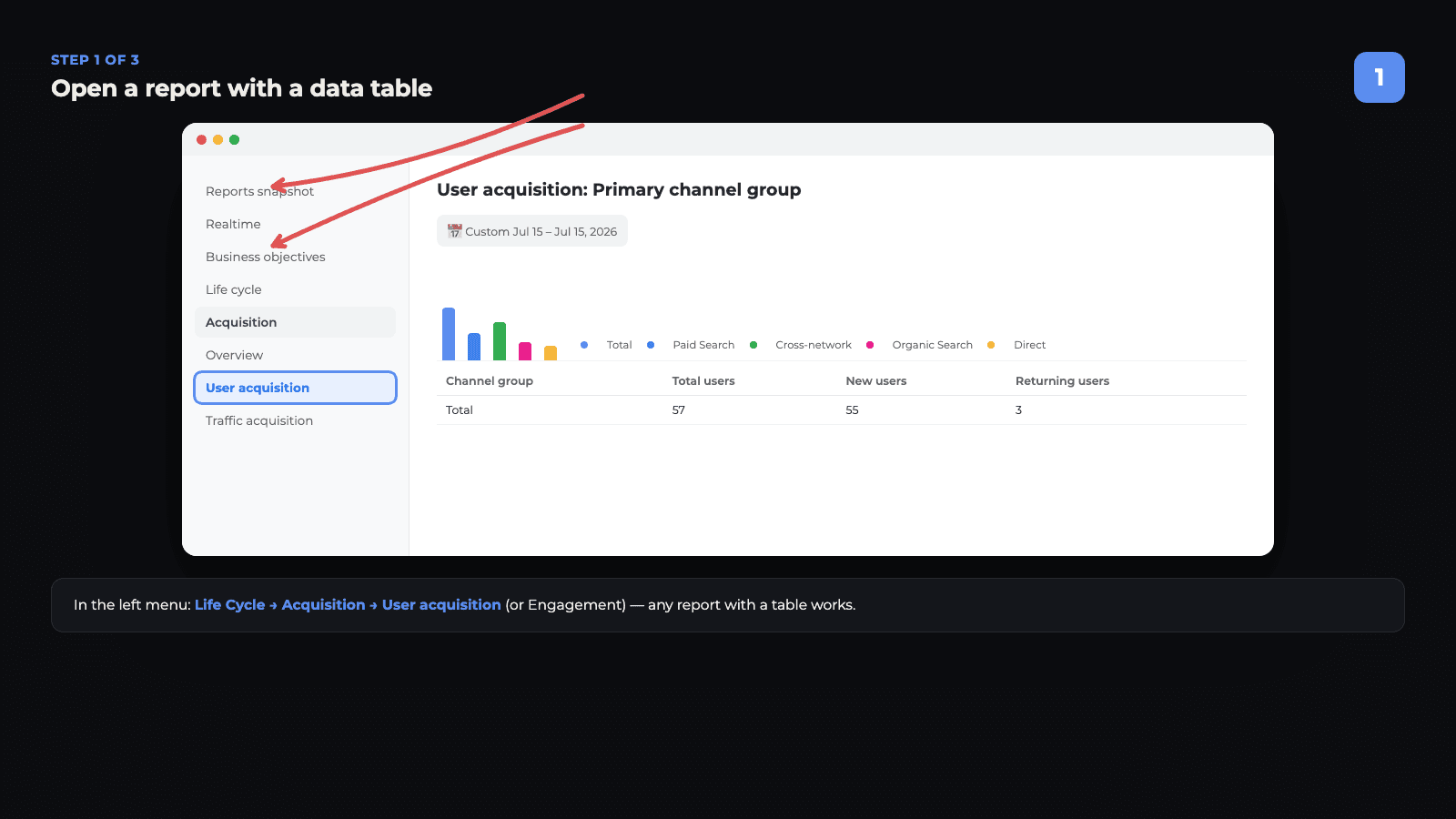Click the green window maximize dot
Image resolution: width=1456 pixels, height=819 pixels.
(234, 139)
